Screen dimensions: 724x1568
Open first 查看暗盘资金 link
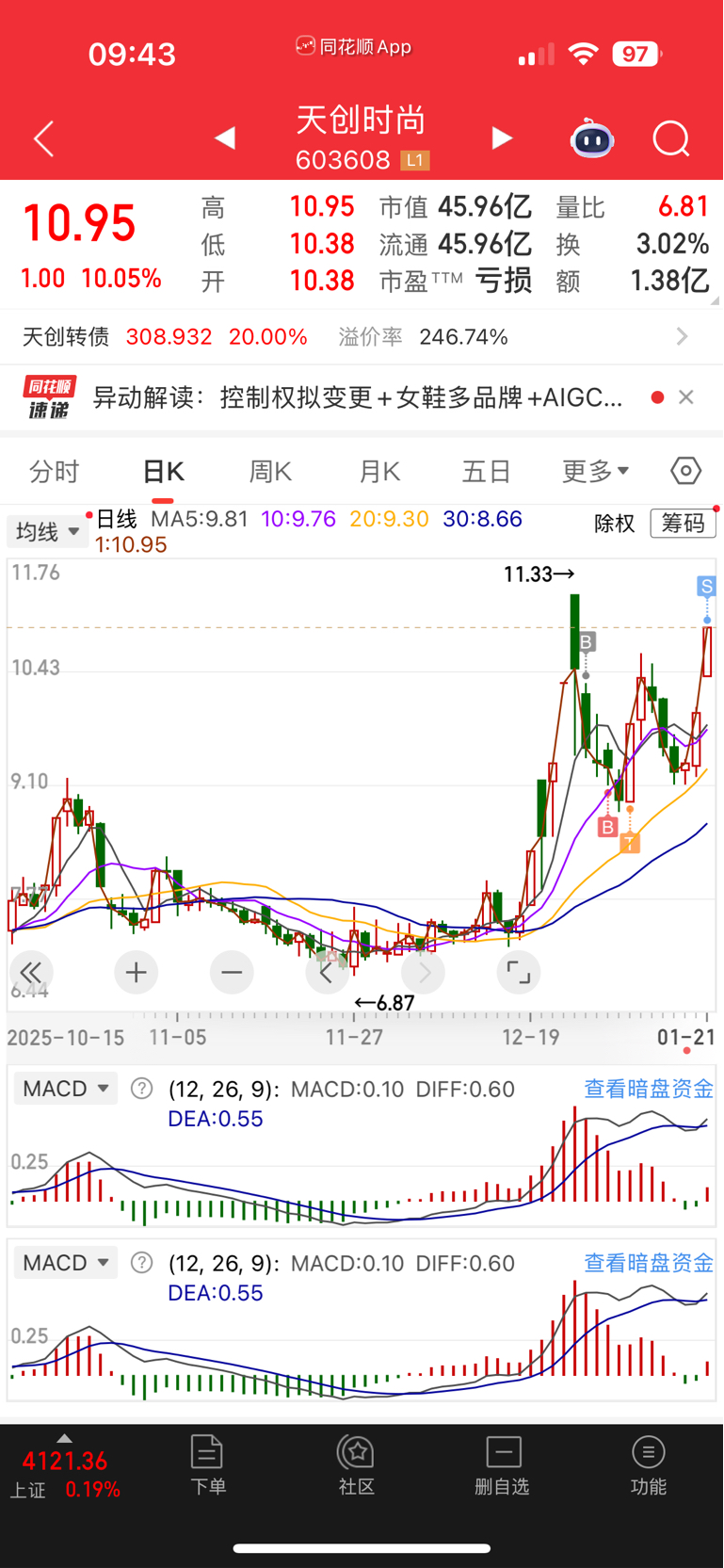click(x=649, y=1089)
